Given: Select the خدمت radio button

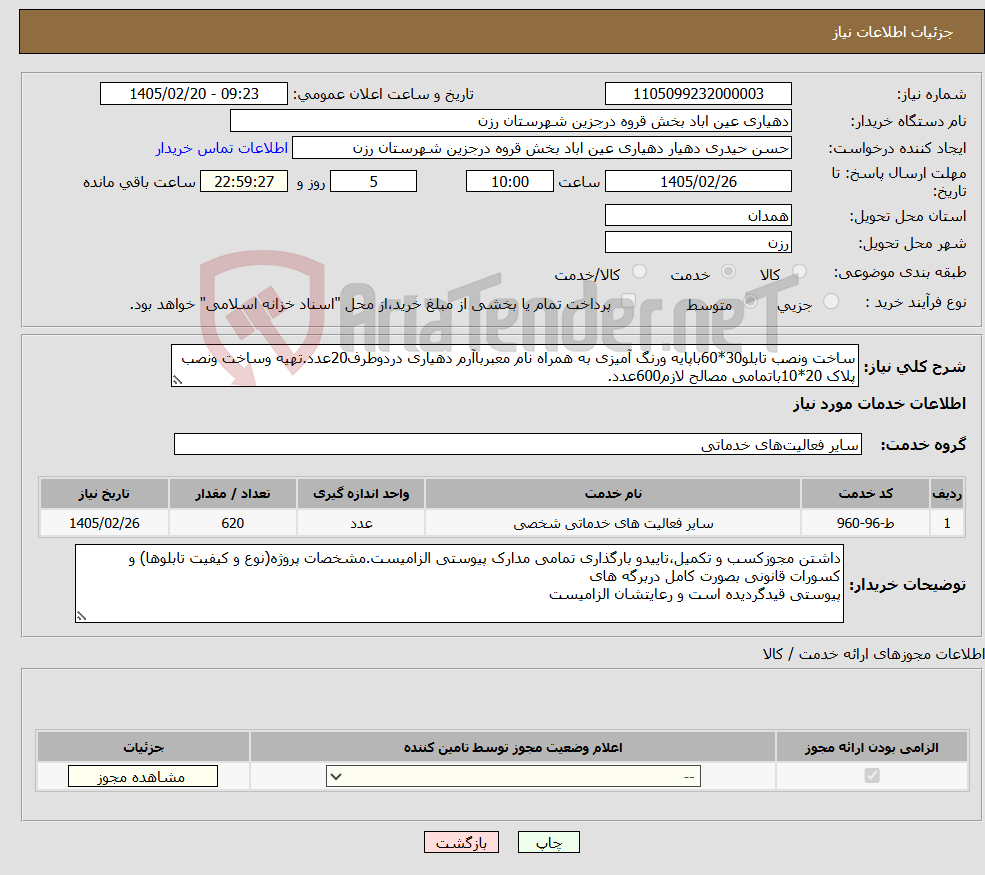Looking at the screenshot, I should pyautogui.click(x=728, y=271).
